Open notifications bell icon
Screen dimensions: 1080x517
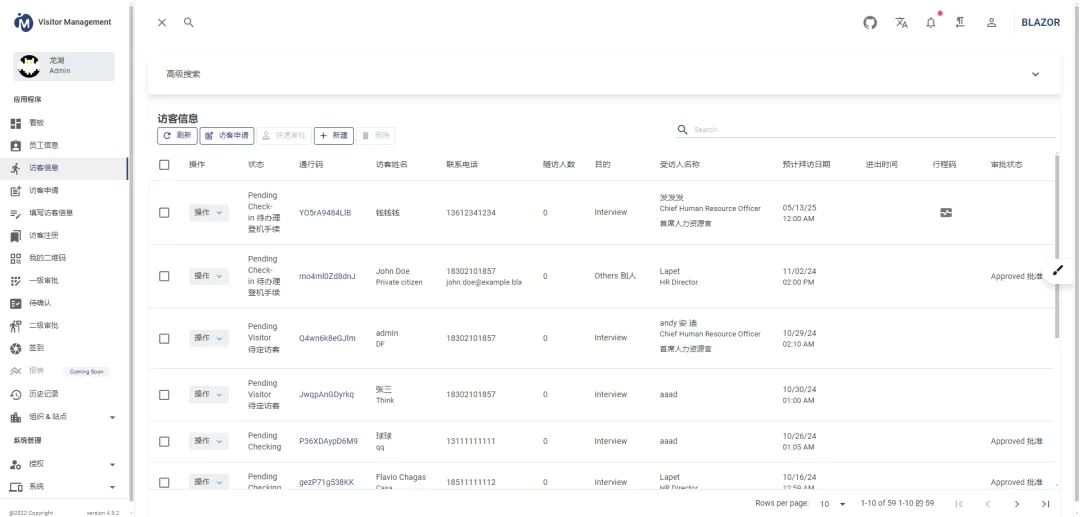tap(931, 23)
